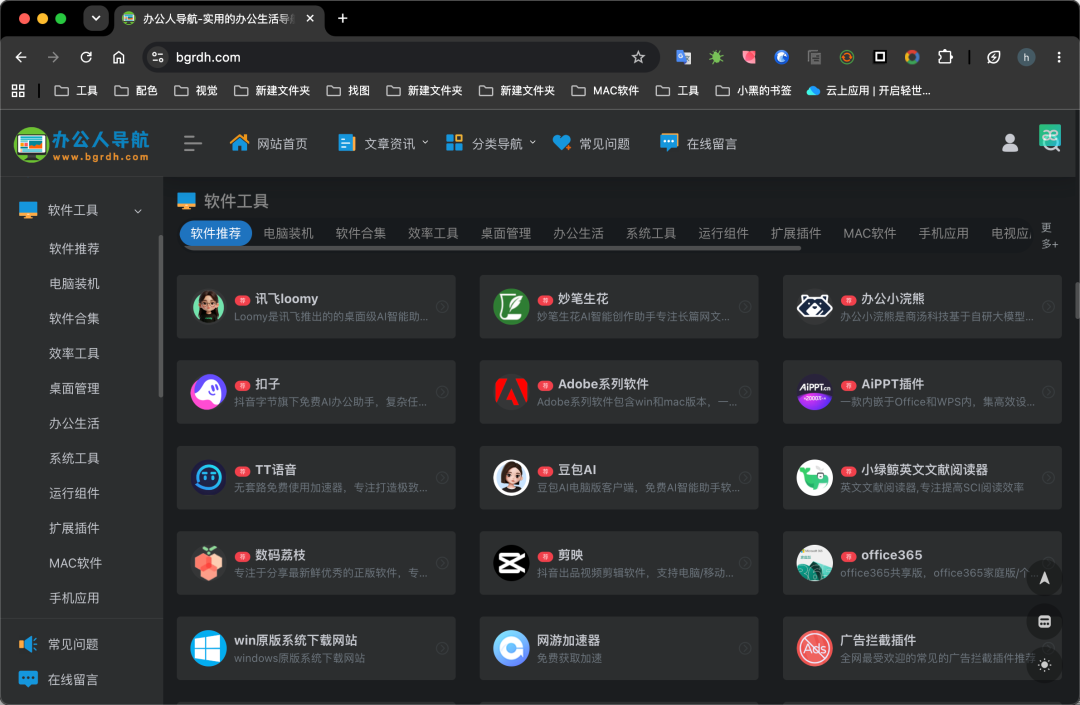Click the Google Translate extension icon

[683, 57]
